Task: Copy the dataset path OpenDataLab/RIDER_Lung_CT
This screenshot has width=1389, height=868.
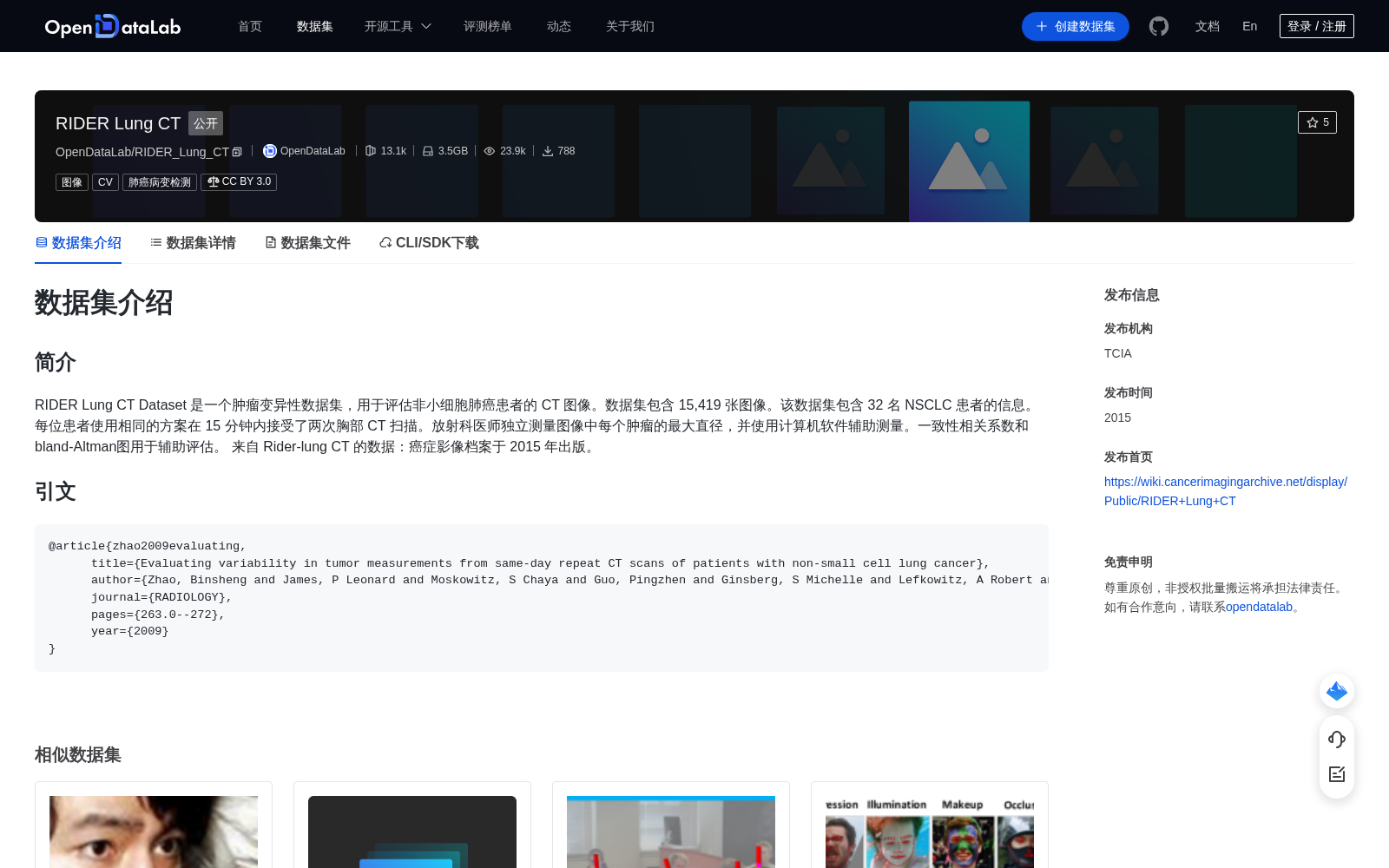Action: pos(237,152)
